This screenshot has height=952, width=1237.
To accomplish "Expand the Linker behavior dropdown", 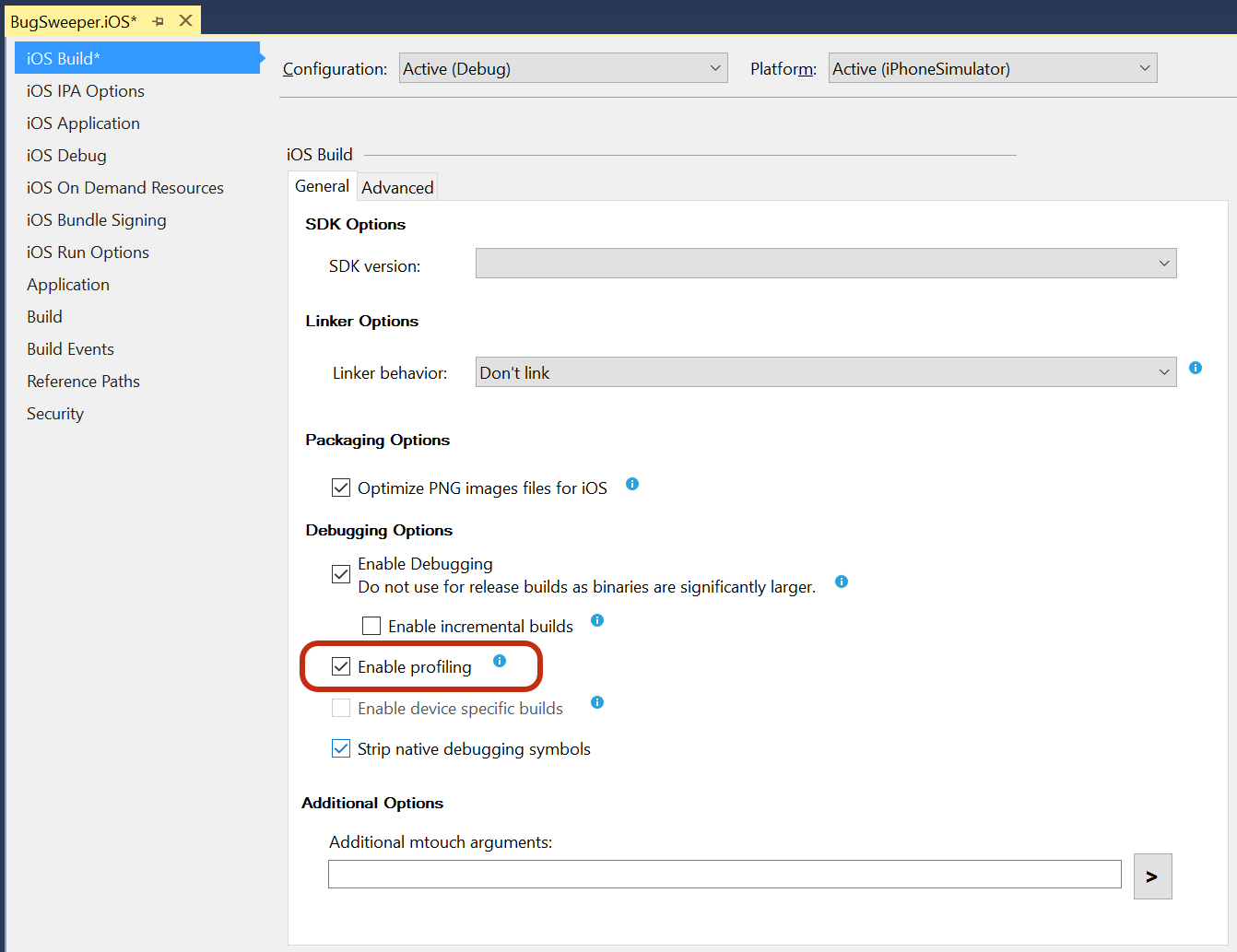I will [x=1164, y=371].
